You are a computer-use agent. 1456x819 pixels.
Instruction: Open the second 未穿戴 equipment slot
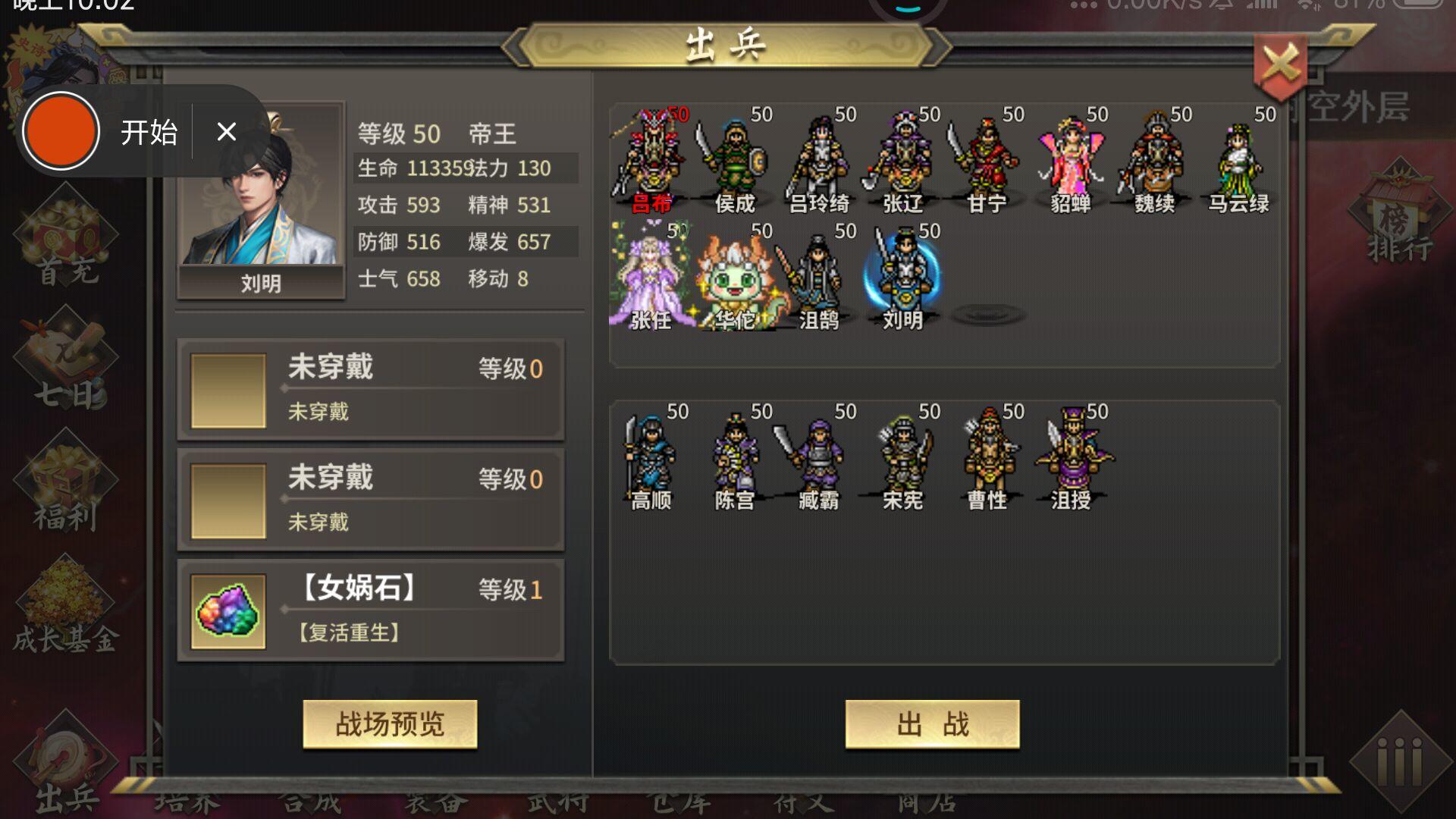pos(371,500)
